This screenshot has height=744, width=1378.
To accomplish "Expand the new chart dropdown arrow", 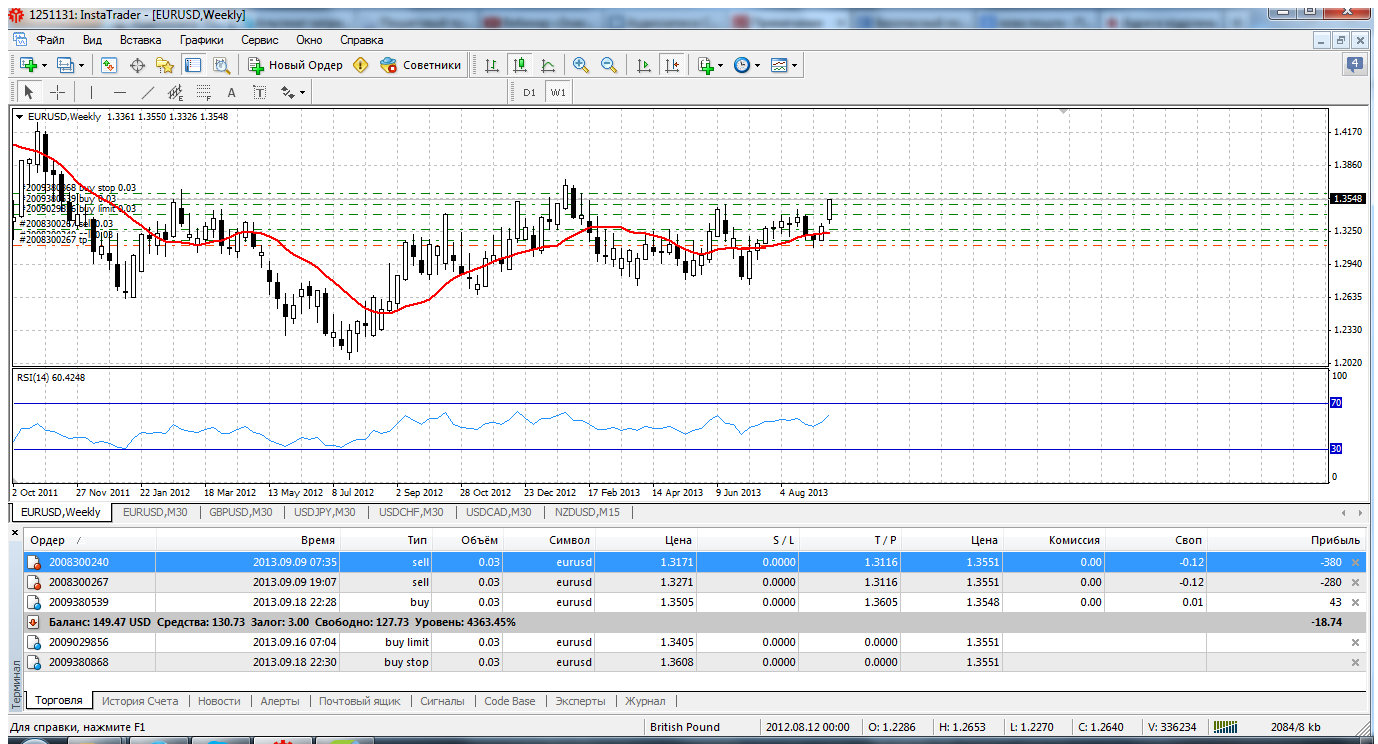I will [46, 65].
